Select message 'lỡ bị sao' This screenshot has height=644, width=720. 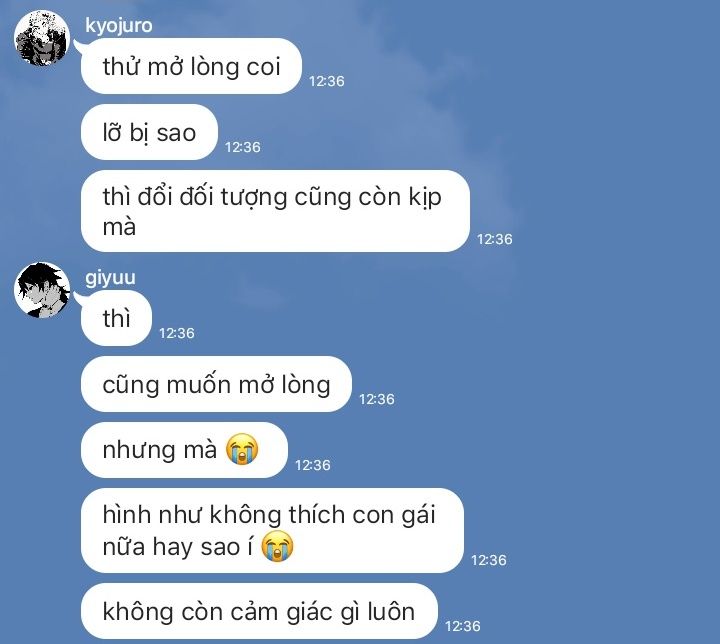(149, 132)
